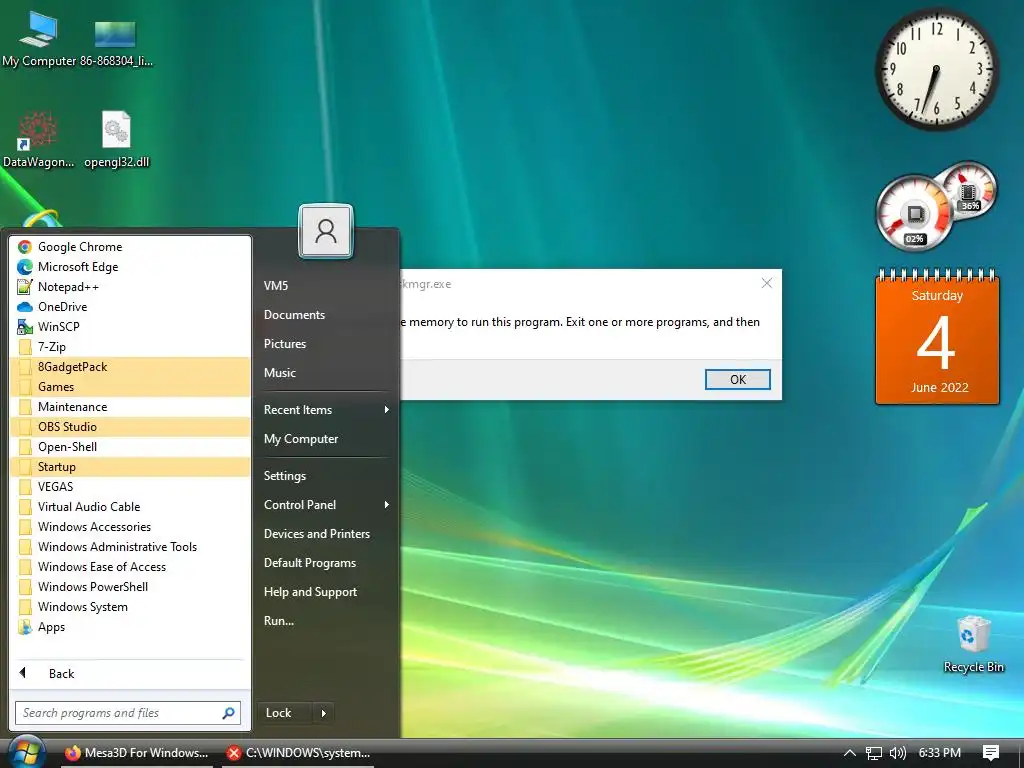Open the Action Center notification icon

991,753
